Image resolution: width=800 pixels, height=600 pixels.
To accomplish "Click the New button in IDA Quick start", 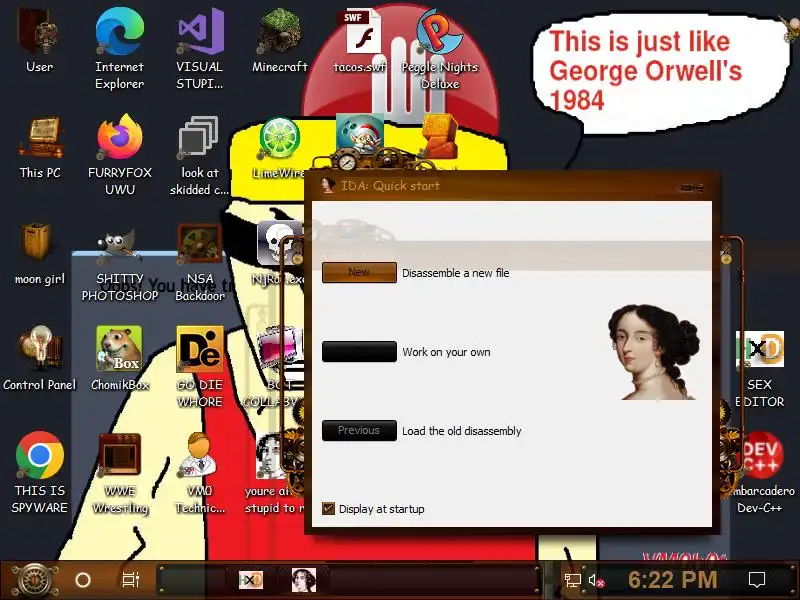I will click(x=359, y=272).
